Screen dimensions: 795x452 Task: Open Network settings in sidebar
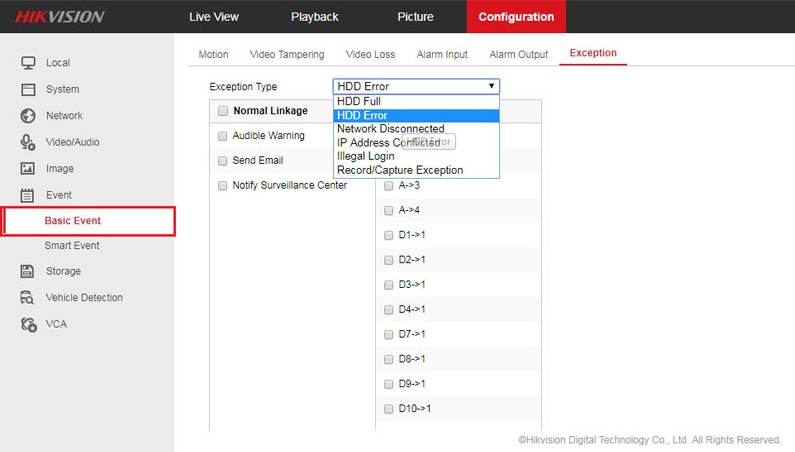click(x=64, y=116)
